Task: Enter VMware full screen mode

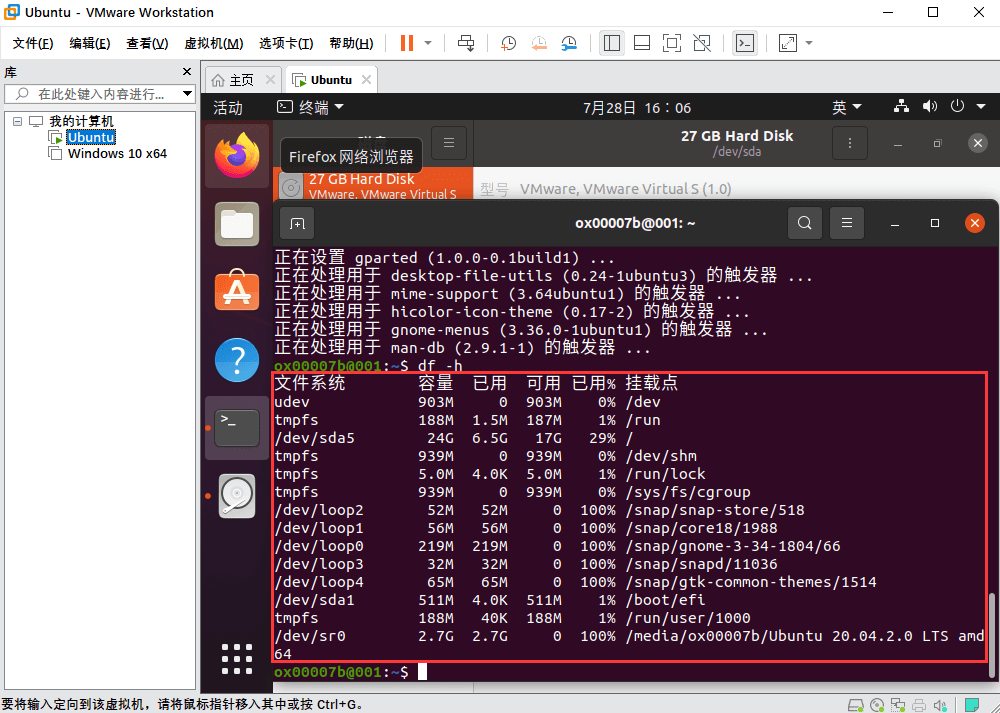Action: 672,43
